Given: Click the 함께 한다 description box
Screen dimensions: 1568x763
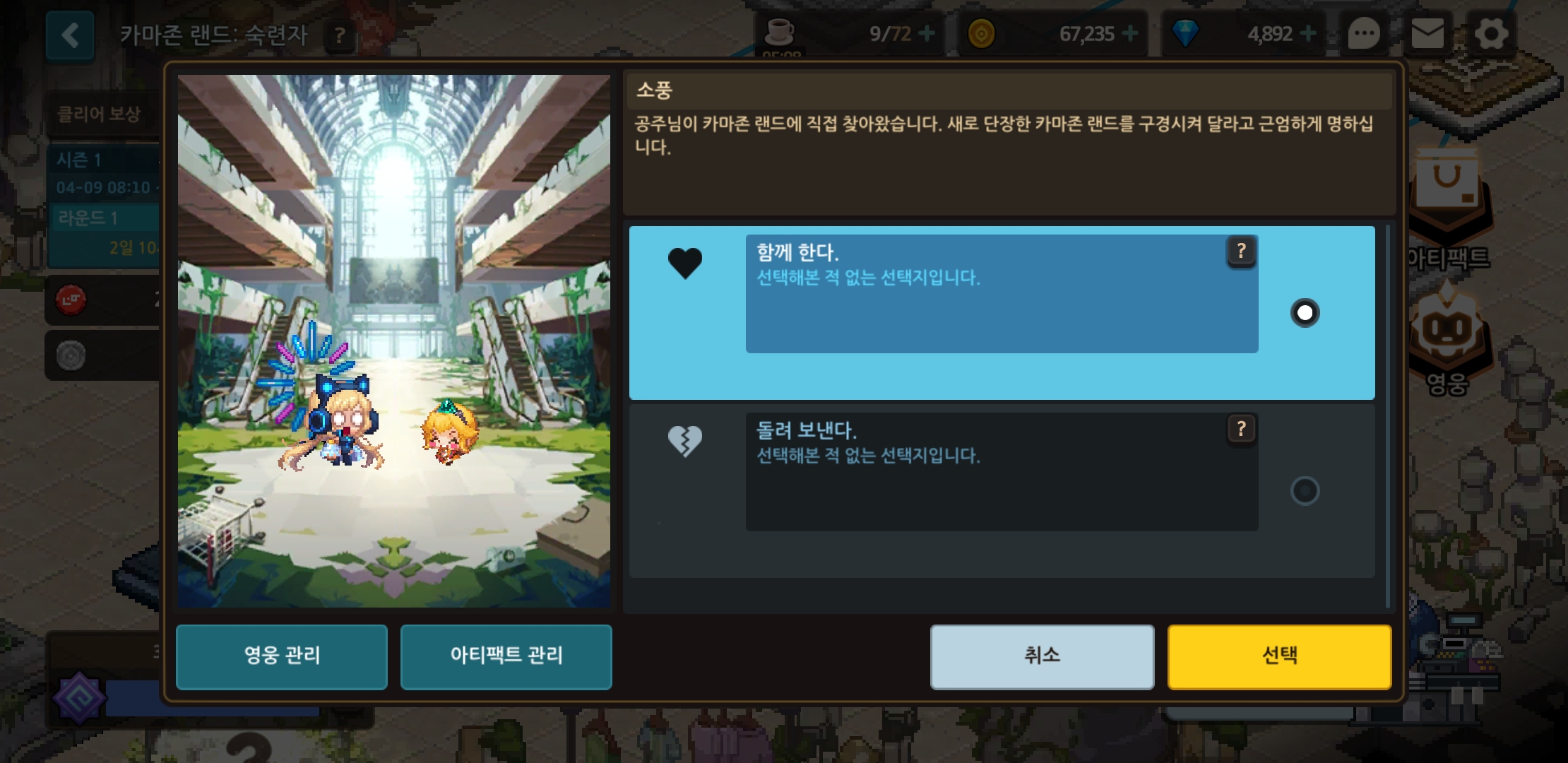Looking at the screenshot, I should tap(1002, 294).
